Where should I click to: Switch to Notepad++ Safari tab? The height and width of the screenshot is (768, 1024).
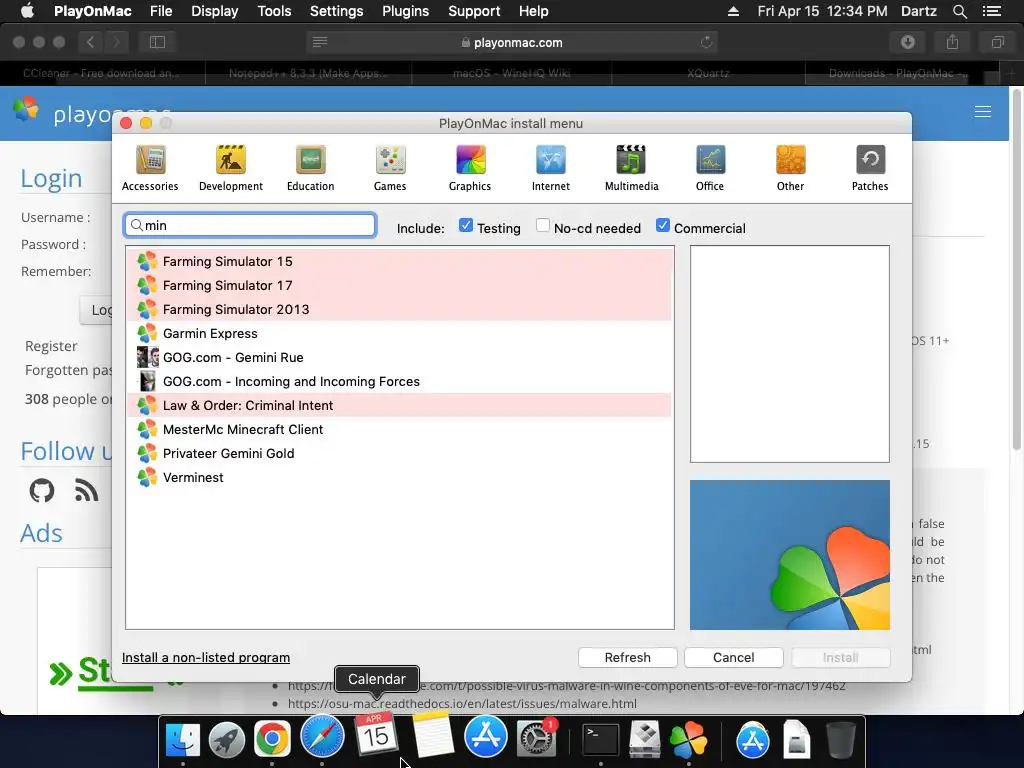coord(308,73)
